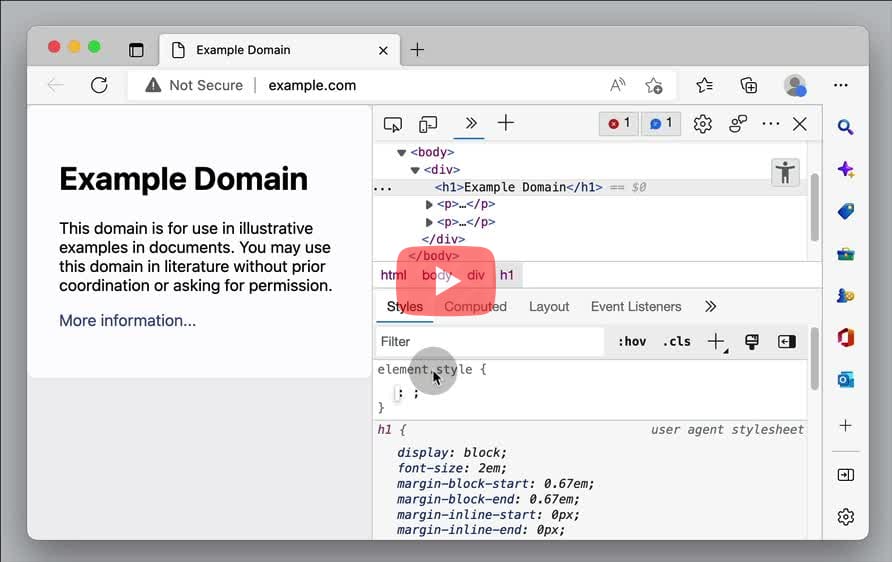
Task: Toggle rendering emulations paintbrush icon
Action: 751,341
